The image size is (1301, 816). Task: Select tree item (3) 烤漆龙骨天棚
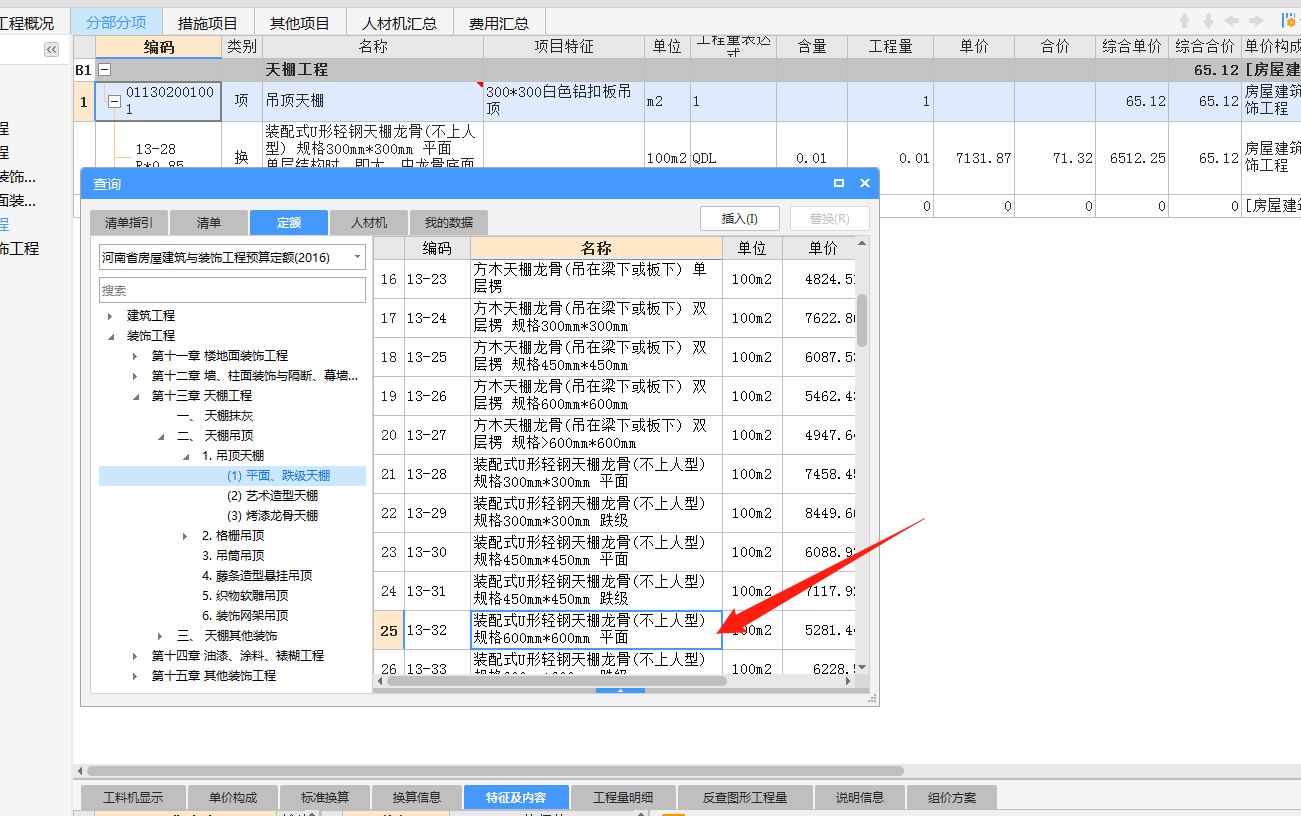coord(272,516)
